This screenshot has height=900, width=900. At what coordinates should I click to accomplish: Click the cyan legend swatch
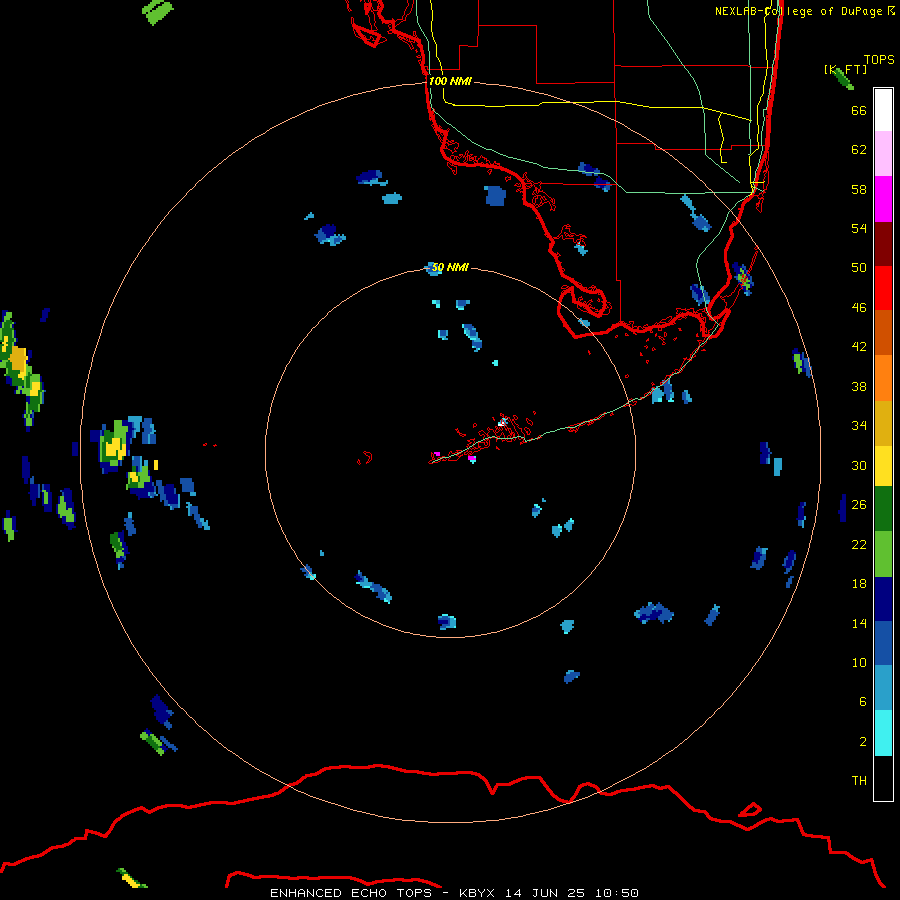(x=883, y=733)
